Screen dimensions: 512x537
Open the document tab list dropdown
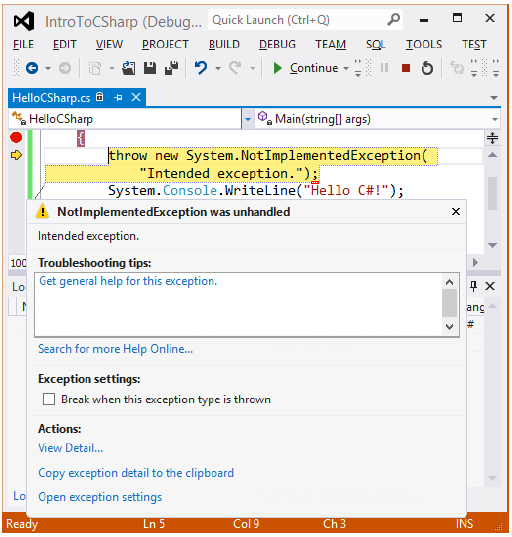click(494, 98)
